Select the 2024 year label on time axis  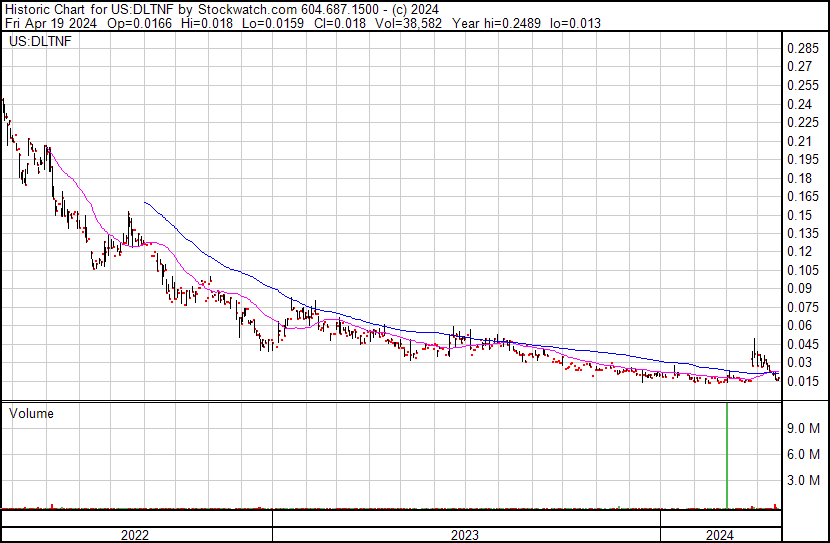[x=720, y=535]
